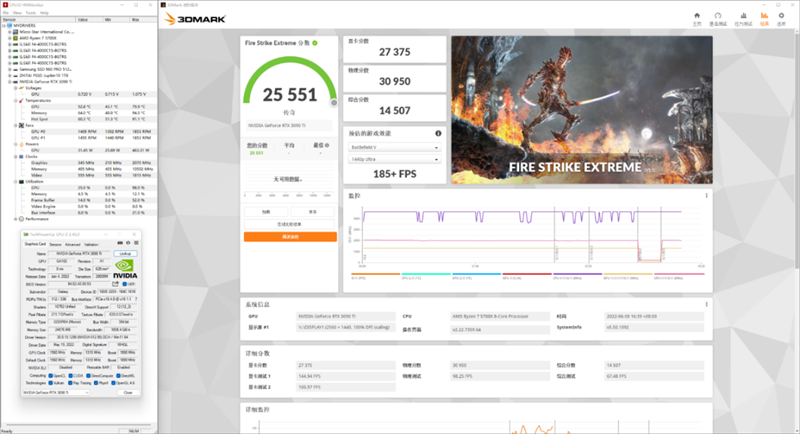The width and height of the screenshot is (800, 434).
Task: Click the Fire Strike Extreme banner image
Action: click(x=582, y=110)
